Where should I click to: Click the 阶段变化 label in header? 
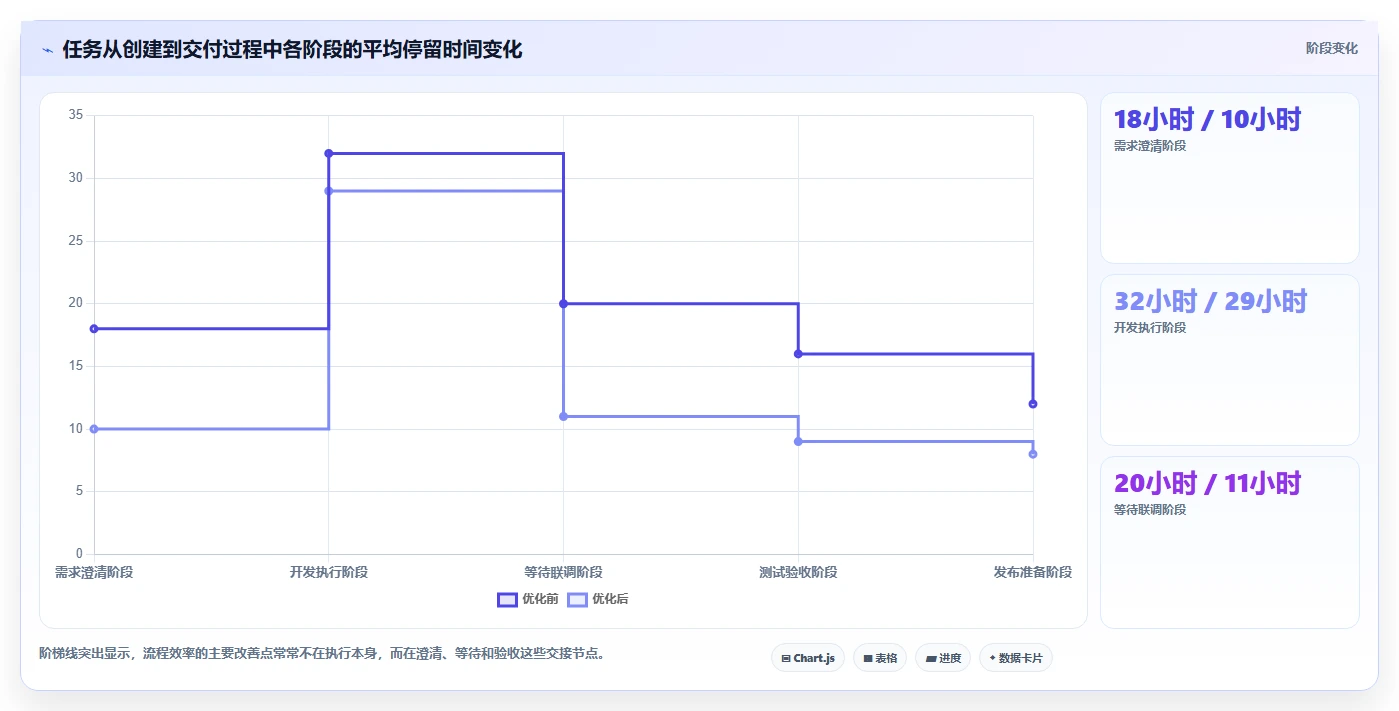pyautogui.click(x=1332, y=48)
